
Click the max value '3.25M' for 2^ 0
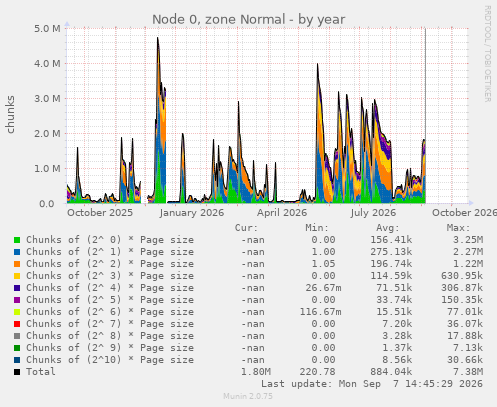pos(468,240)
